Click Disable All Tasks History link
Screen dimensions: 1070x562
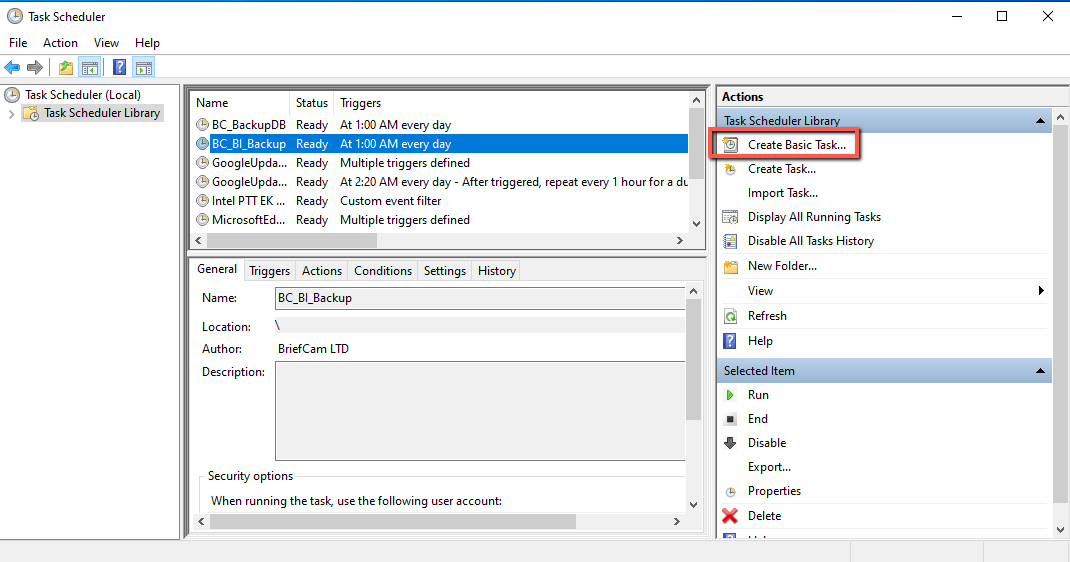coord(811,241)
